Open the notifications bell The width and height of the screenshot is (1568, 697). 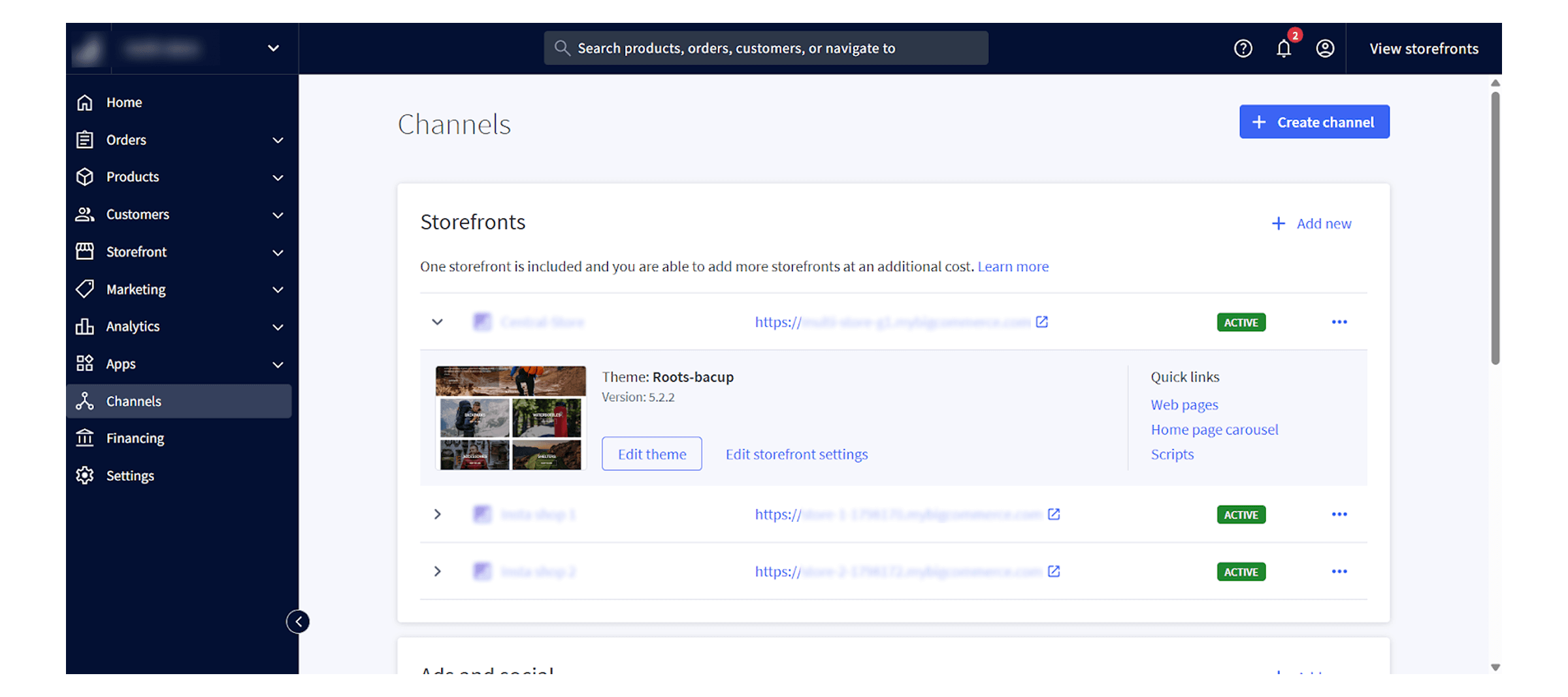[x=1283, y=48]
